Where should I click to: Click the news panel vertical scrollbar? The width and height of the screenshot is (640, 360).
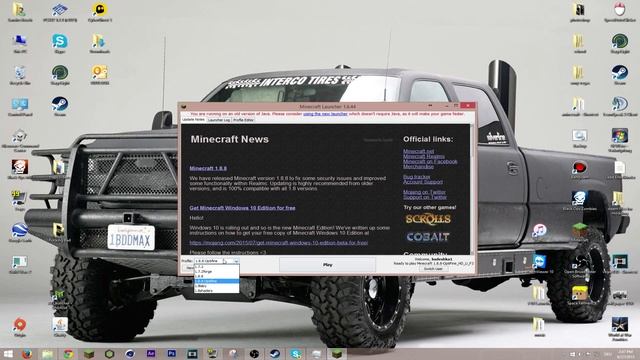click(473, 190)
